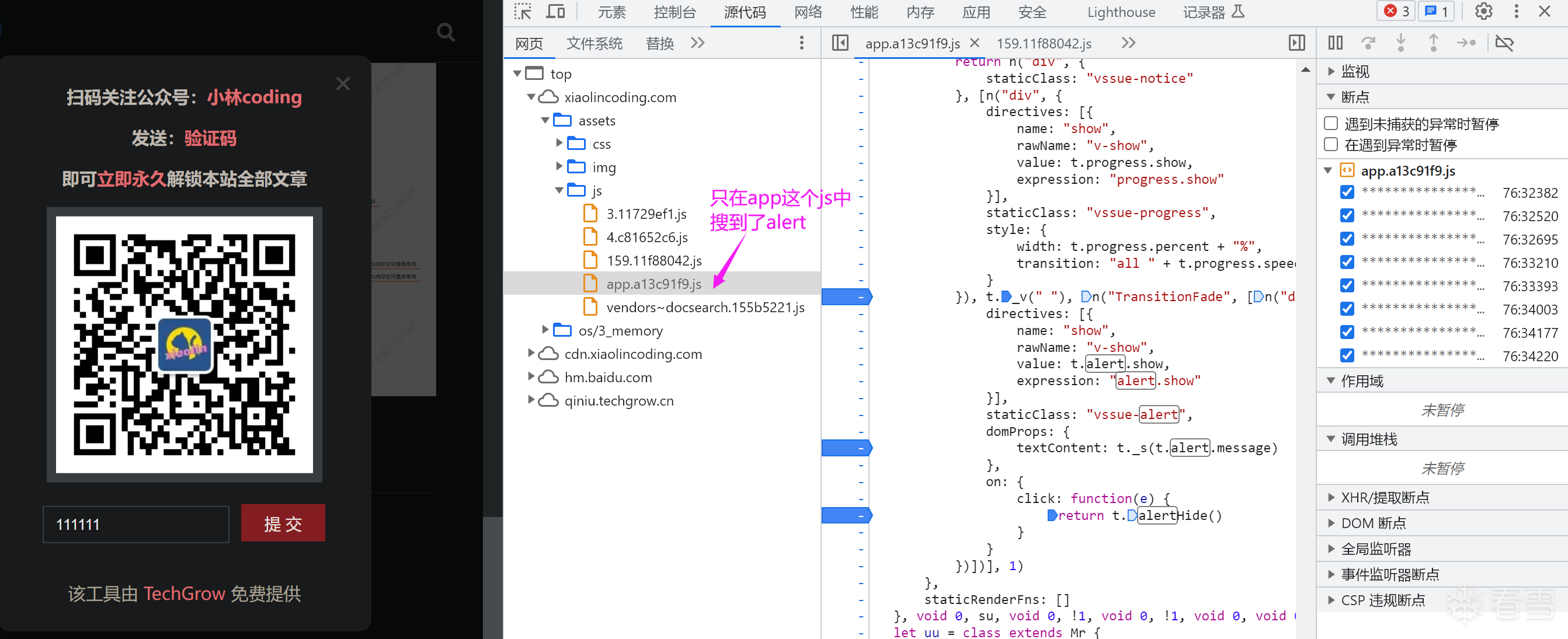
Task: Click the inspect element picker icon
Action: pos(522,12)
